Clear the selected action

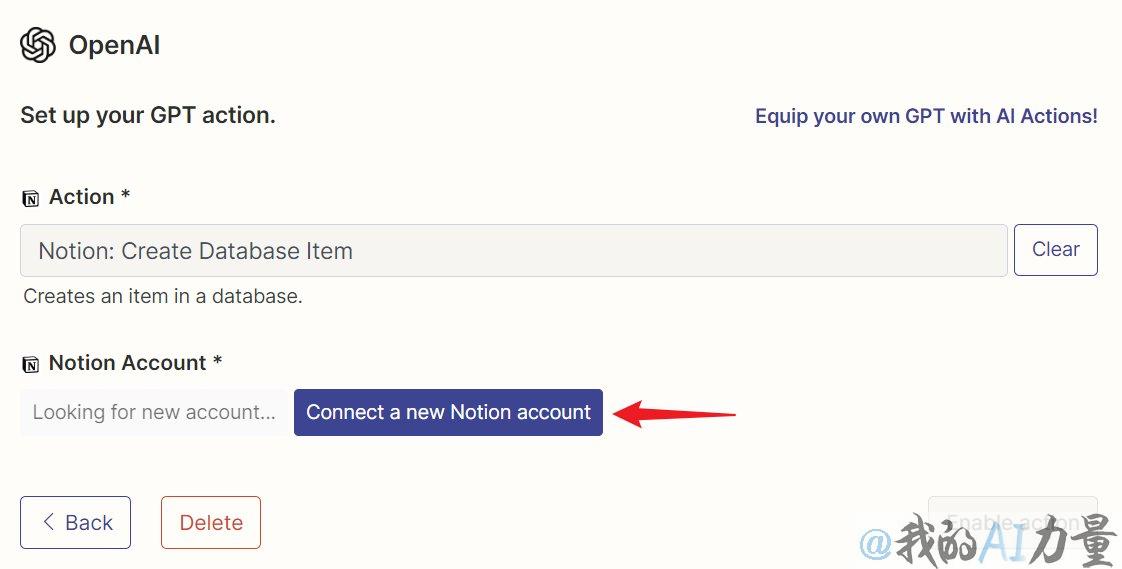tap(1055, 249)
